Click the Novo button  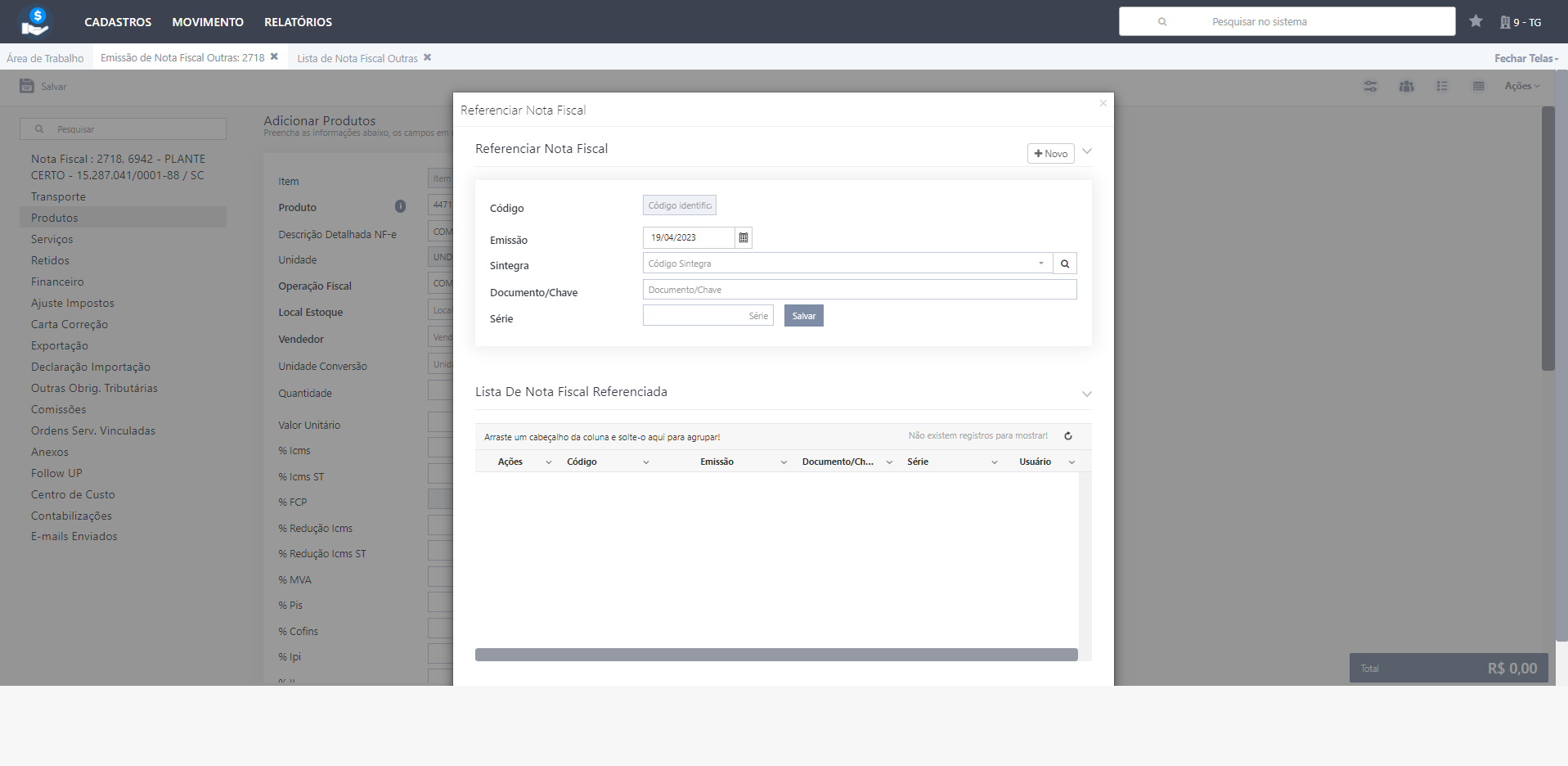tap(1051, 153)
